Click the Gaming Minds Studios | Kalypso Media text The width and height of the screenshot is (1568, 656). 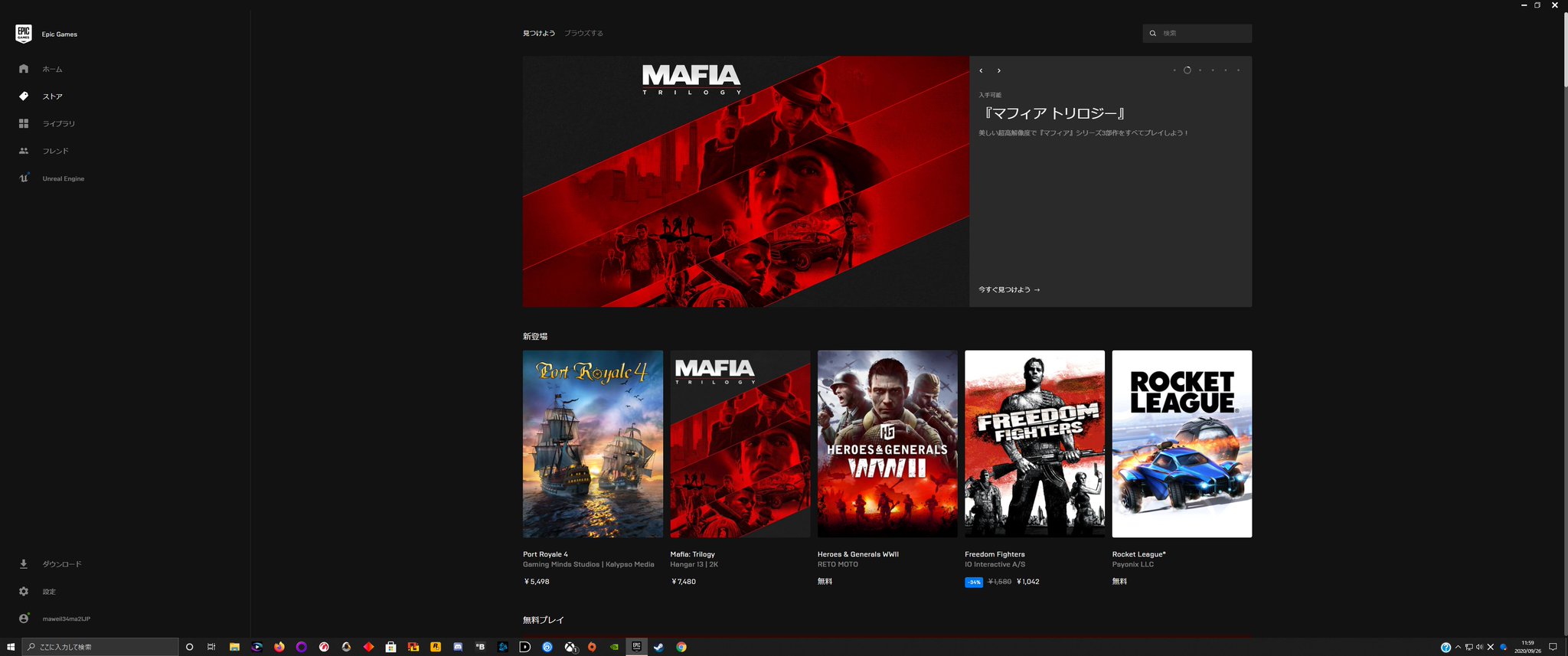(589, 565)
